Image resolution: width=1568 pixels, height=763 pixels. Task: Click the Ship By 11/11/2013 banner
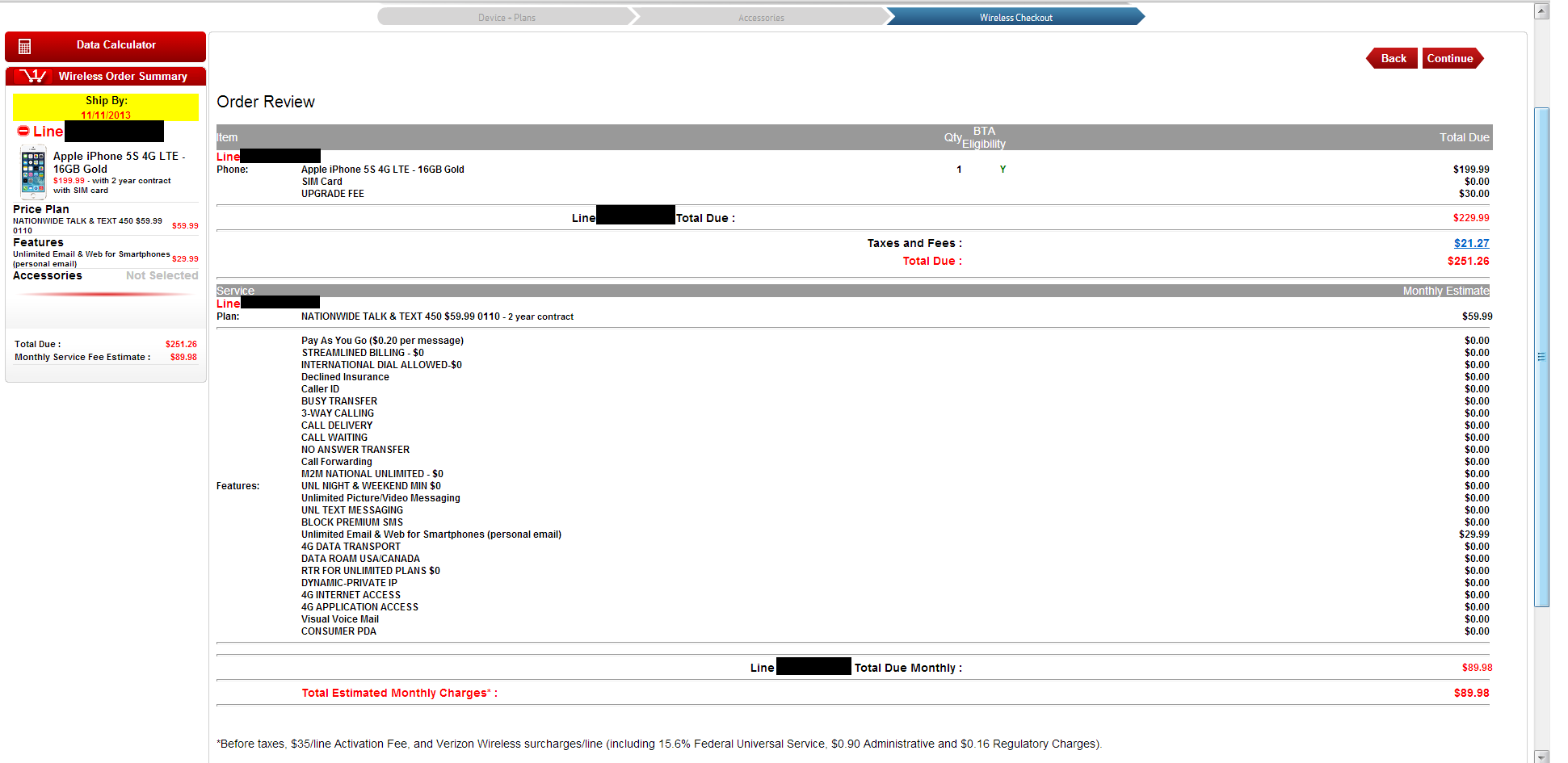(106, 107)
